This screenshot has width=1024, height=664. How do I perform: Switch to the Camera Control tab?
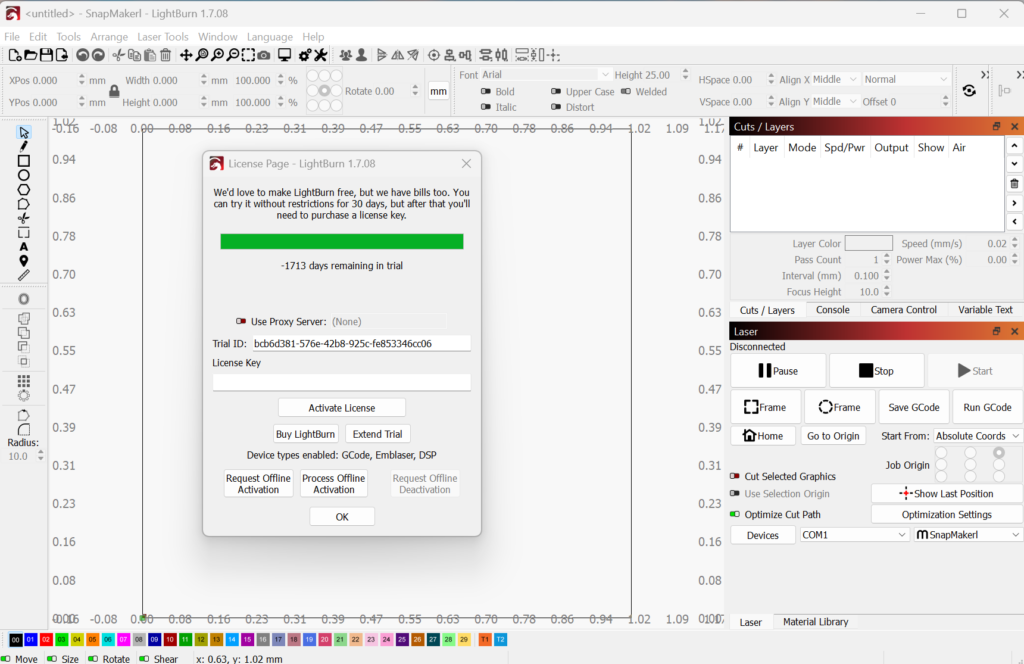(903, 310)
